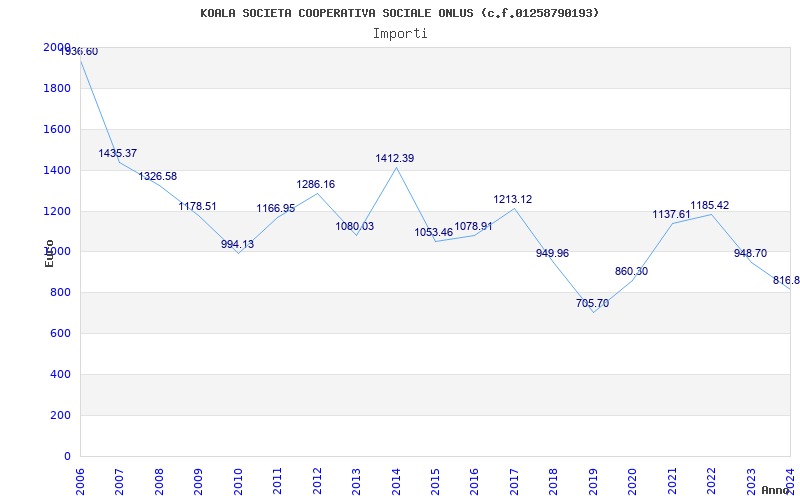Click the data label 1137.61

pos(671,215)
